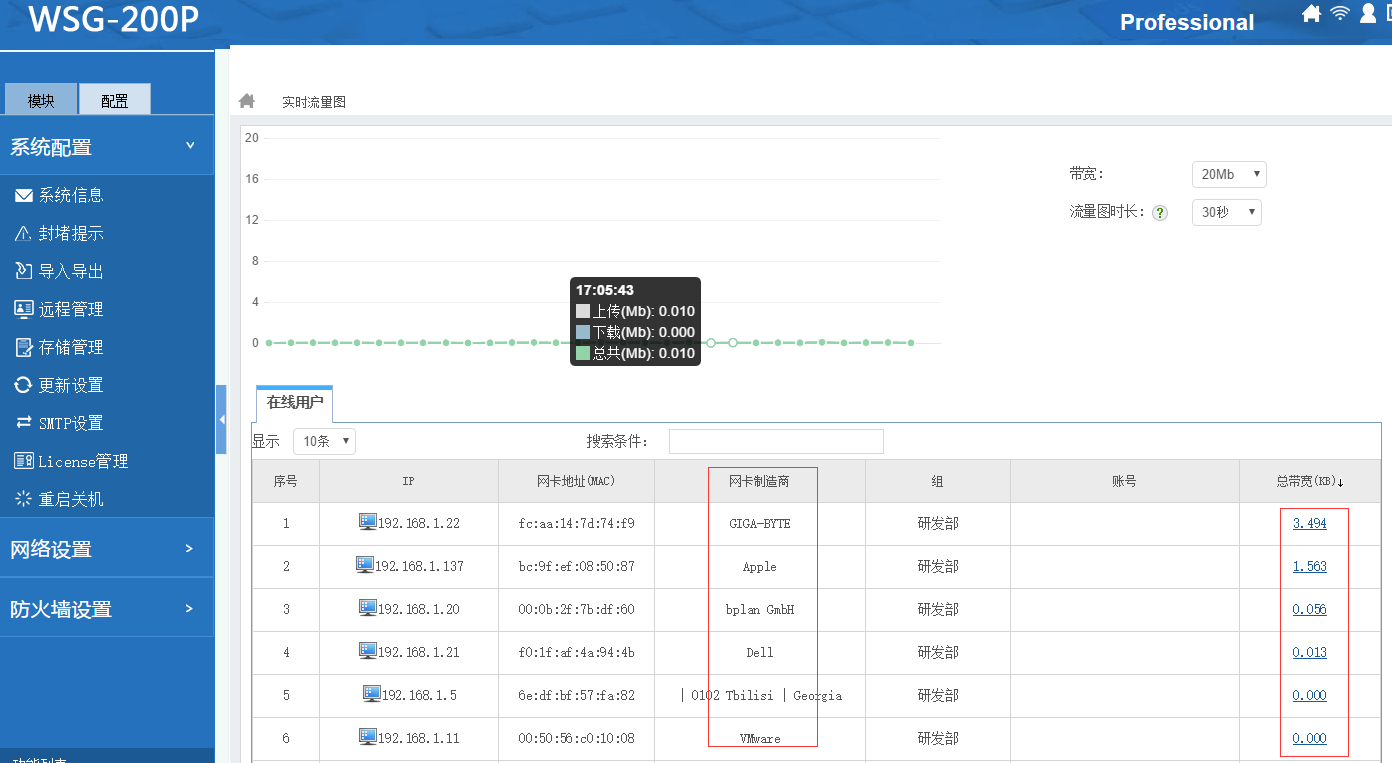
Task: Click computer icon for 192.168.1.22
Action: coord(367,522)
